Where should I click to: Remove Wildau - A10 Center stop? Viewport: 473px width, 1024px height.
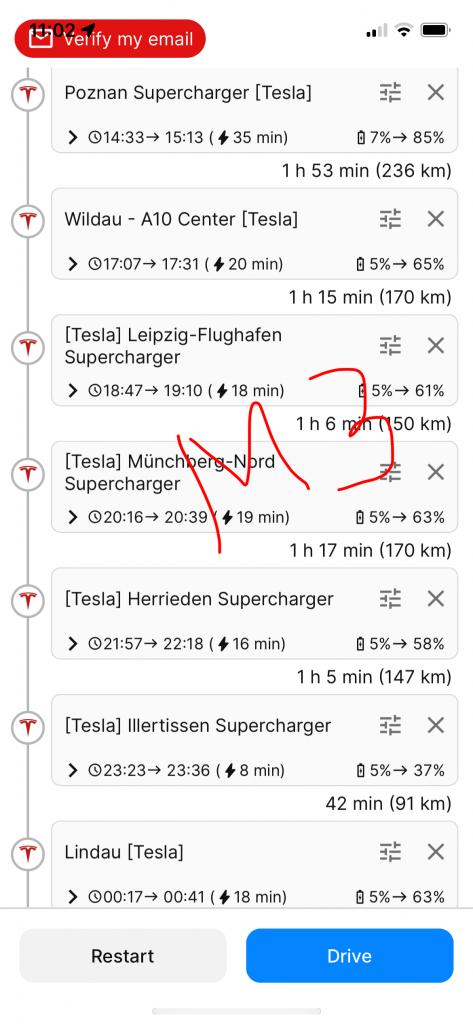[436, 219]
